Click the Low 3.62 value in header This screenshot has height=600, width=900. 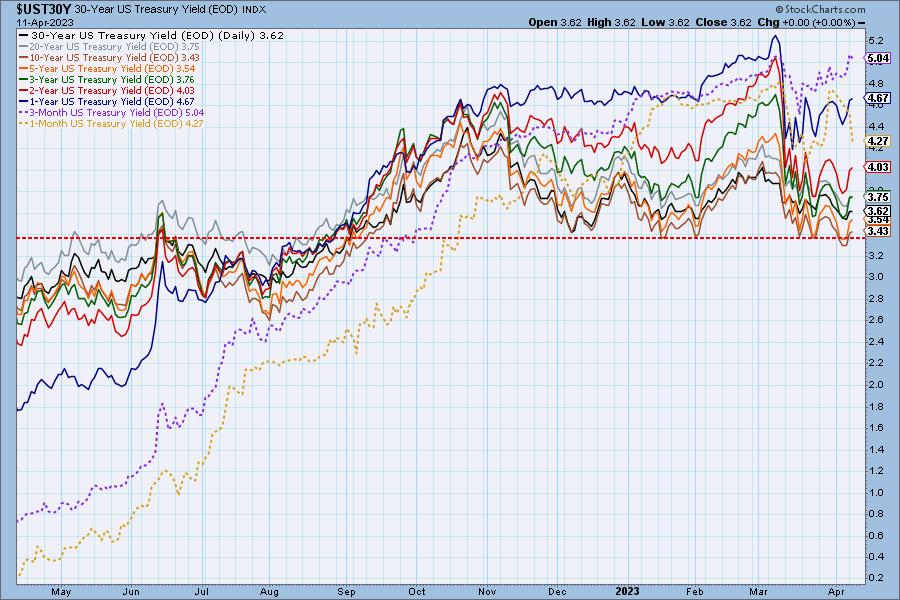tap(665, 22)
